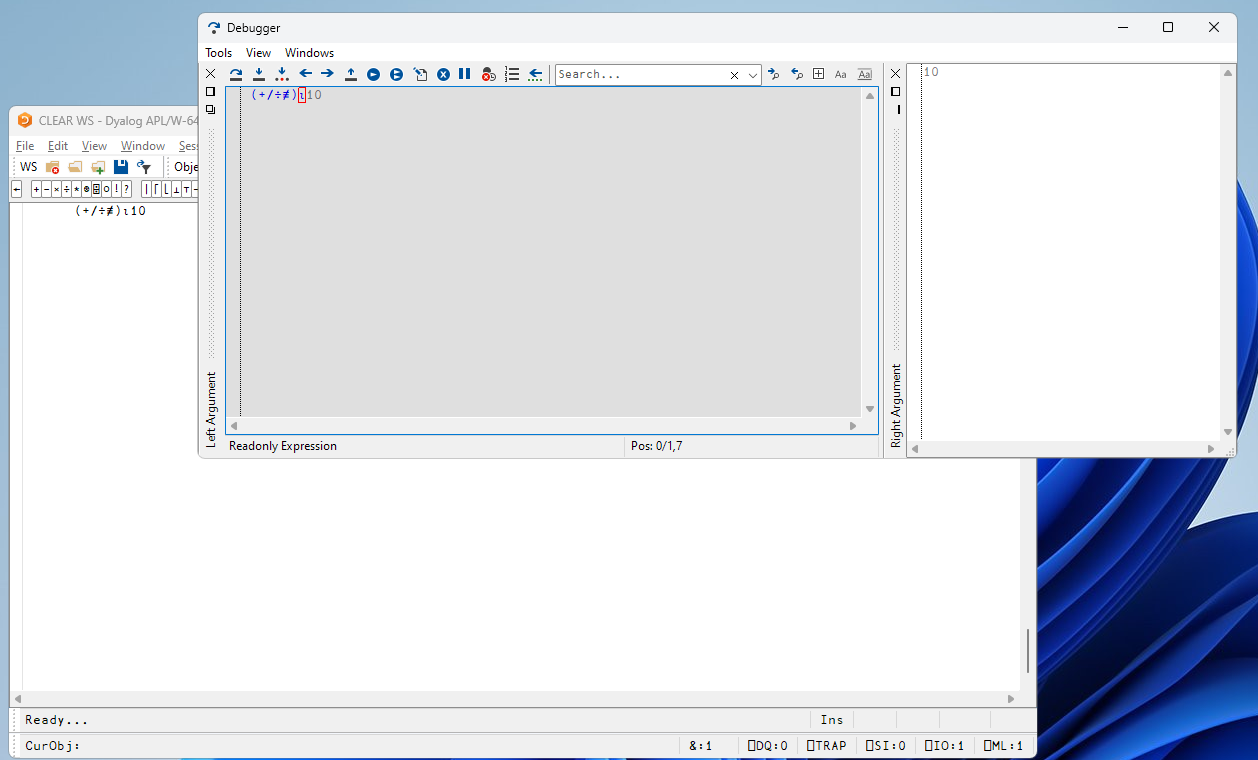Toggle the underlined Aa whole word option
The image size is (1258, 760).
click(x=865, y=74)
